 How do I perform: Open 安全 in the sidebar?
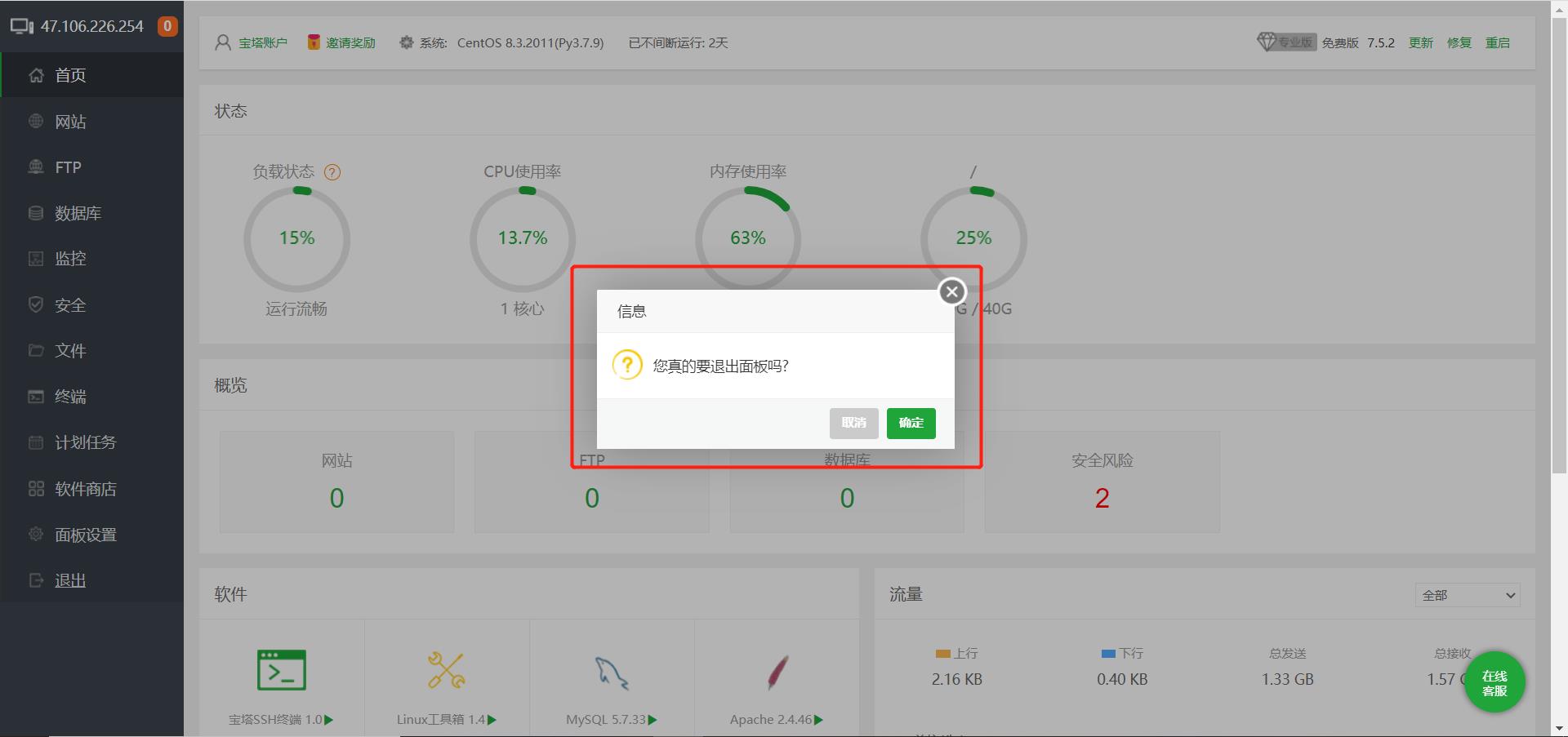click(x=92, y=305)
